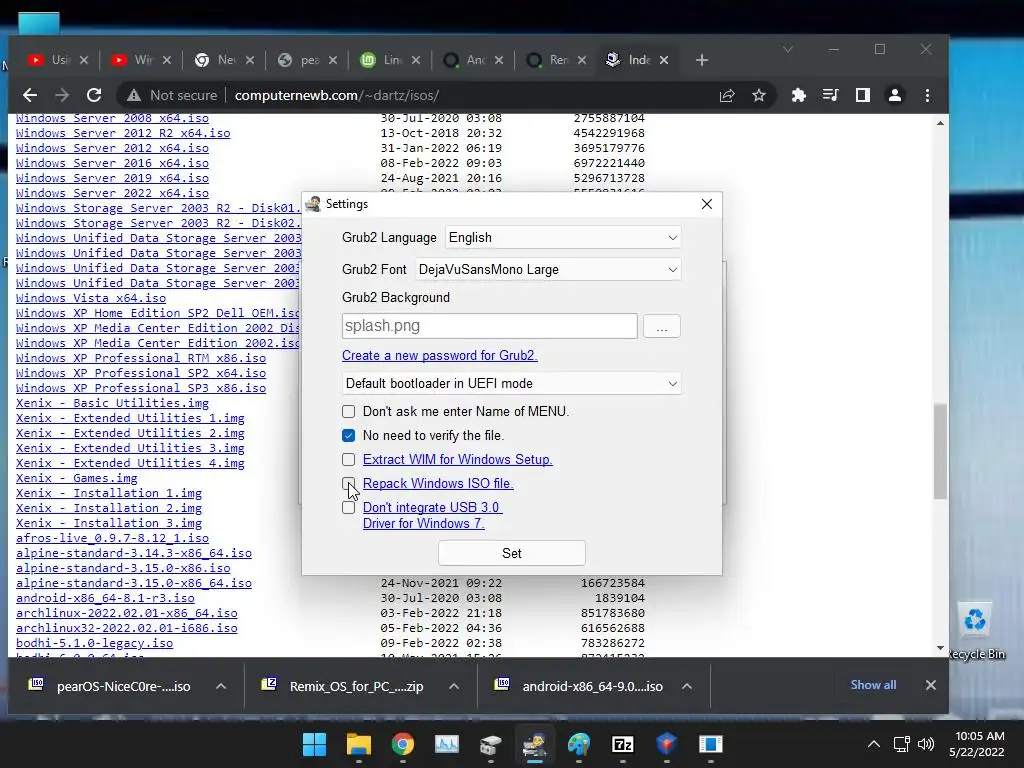Switch to the second YouTube tab
The height and width of the screenshot is (768, 1024).
(132, 60)
